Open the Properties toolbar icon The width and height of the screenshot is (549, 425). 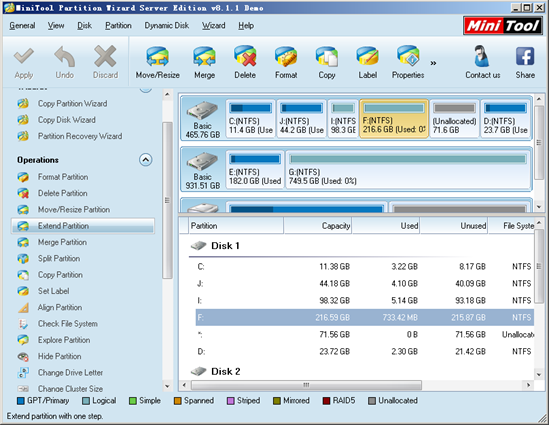[408, 56]
